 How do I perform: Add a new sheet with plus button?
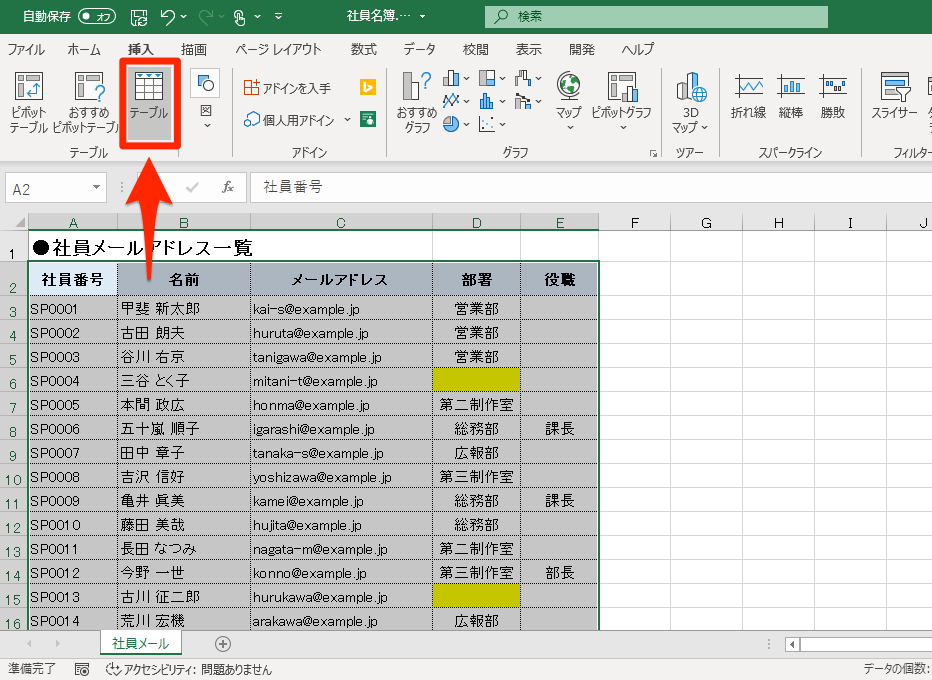223,644
